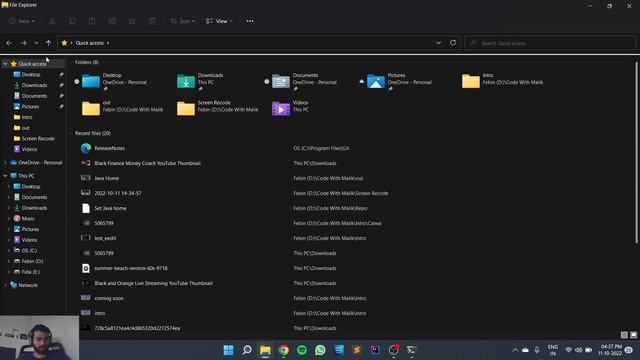Select Black and Orange Live Streaming YouTube Thumbnail
Image resolution: width=640 pixels, height=360 pixels.
point(153,283)
